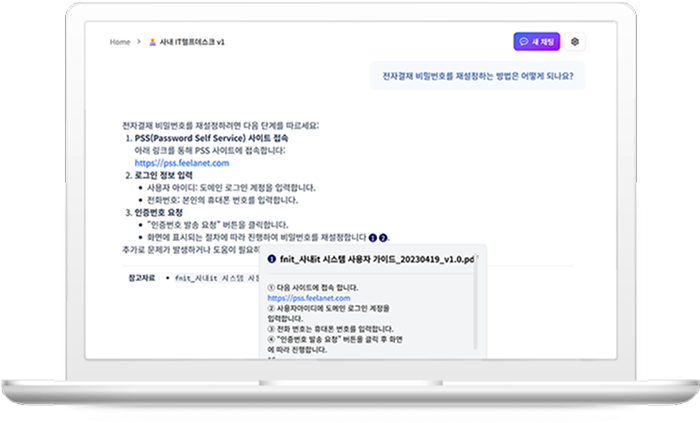700x423 pixels.
Task: Click the 참고자료 label
Action: (x=145, y=276)
